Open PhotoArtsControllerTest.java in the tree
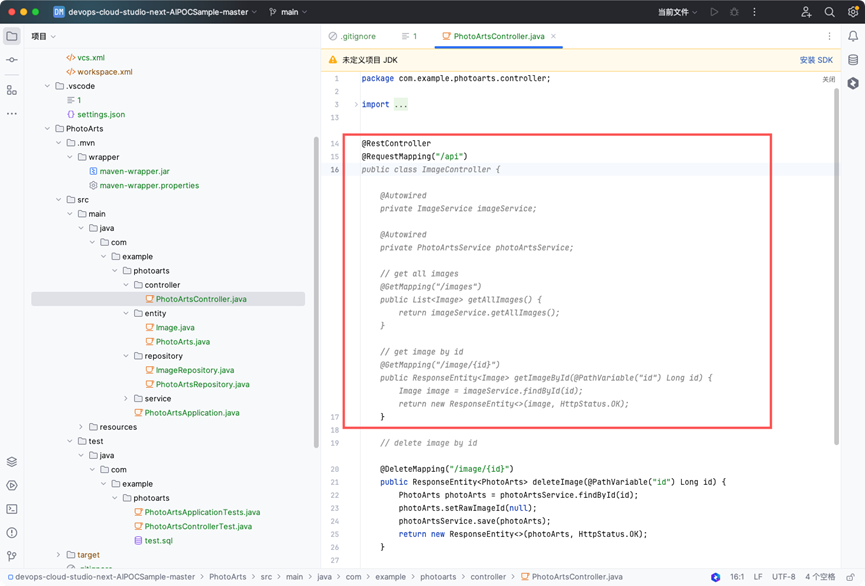Screen dimensions: 865x586 (x=193, y=526)
